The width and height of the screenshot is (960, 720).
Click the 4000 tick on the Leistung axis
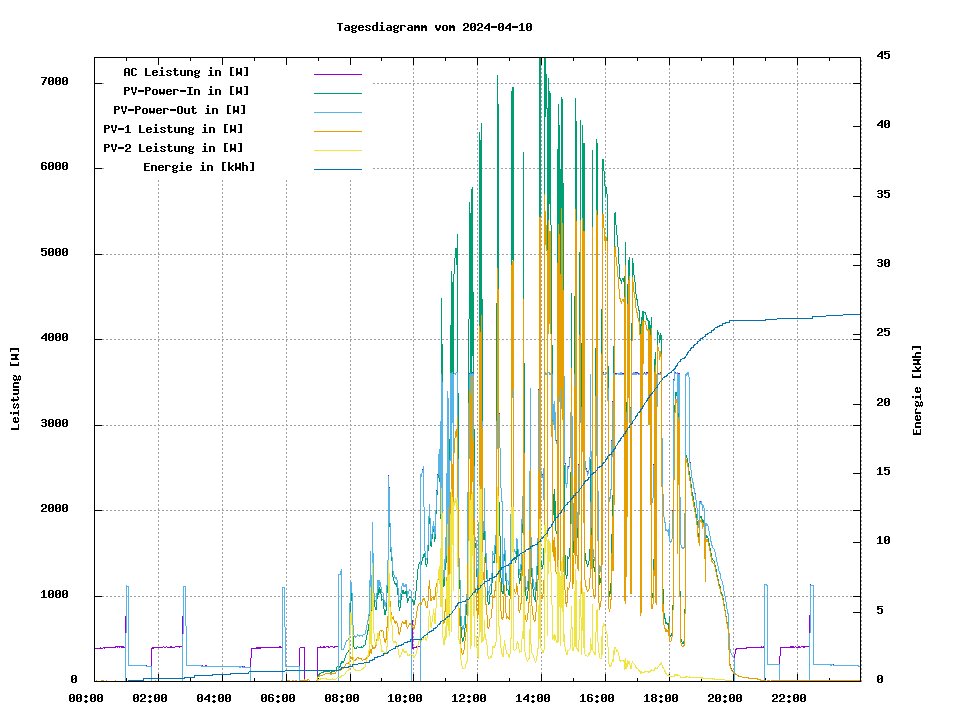coord(54,338)
